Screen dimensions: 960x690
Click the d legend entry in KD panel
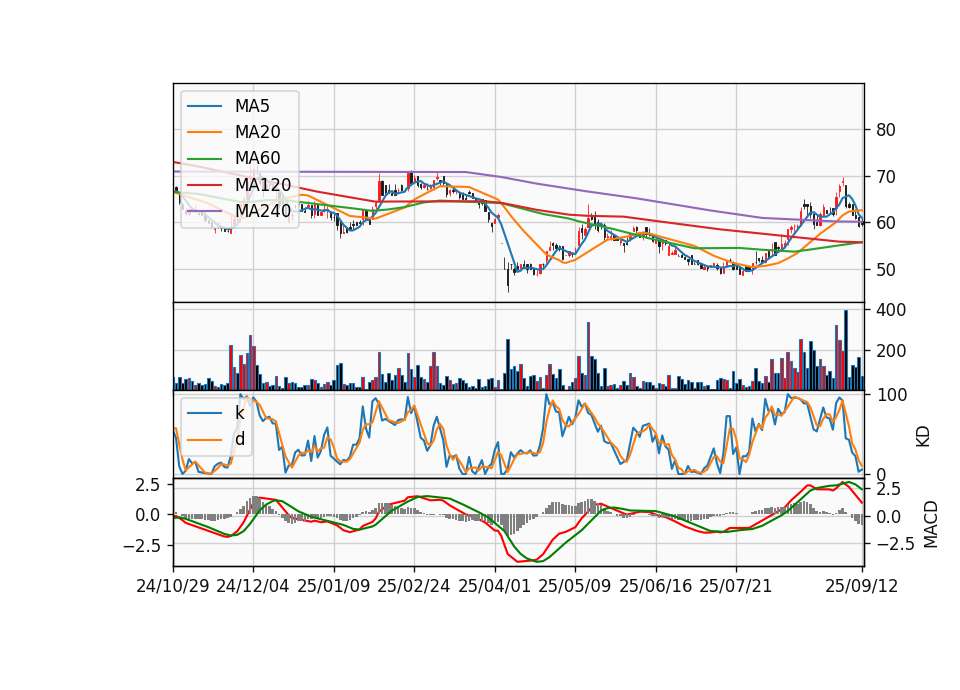click(239, 439)
